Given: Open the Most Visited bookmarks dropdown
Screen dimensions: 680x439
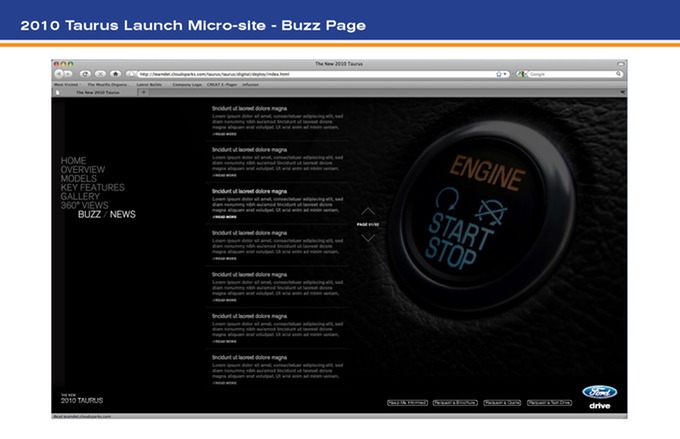Looking at the screenshot, I should [68, 85].
